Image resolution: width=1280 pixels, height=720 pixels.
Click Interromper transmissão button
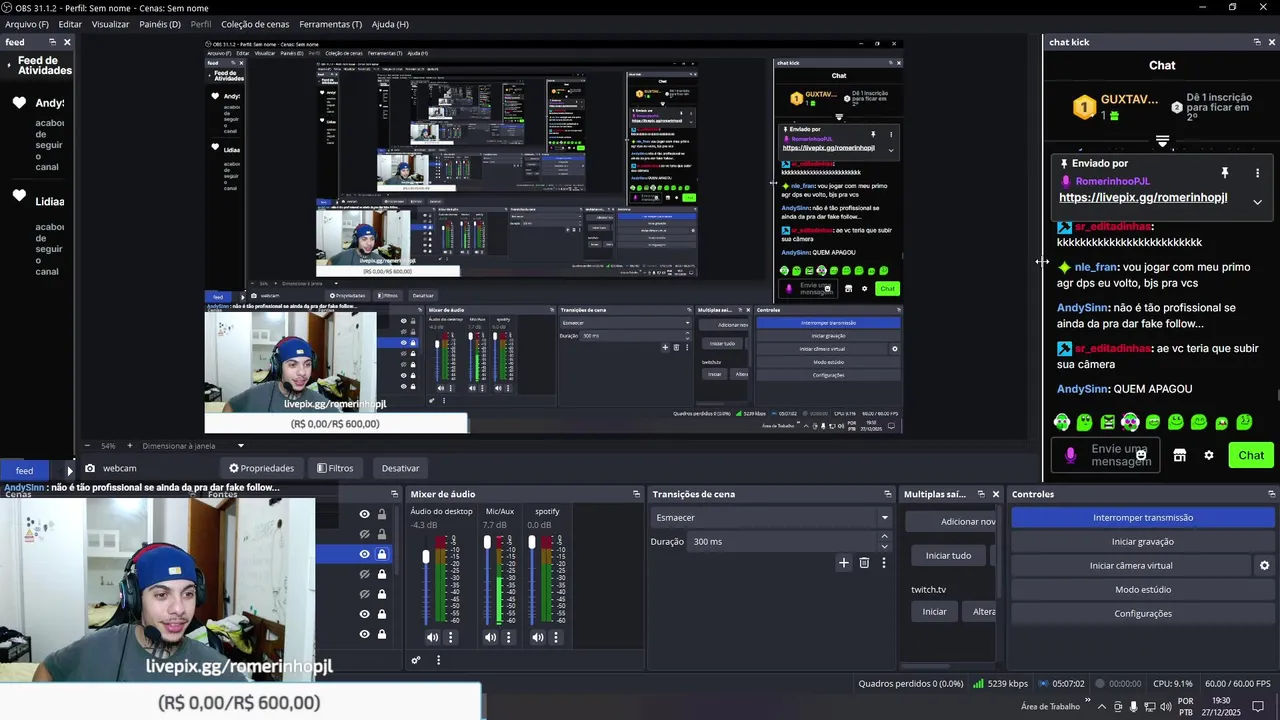[1143, 518]
